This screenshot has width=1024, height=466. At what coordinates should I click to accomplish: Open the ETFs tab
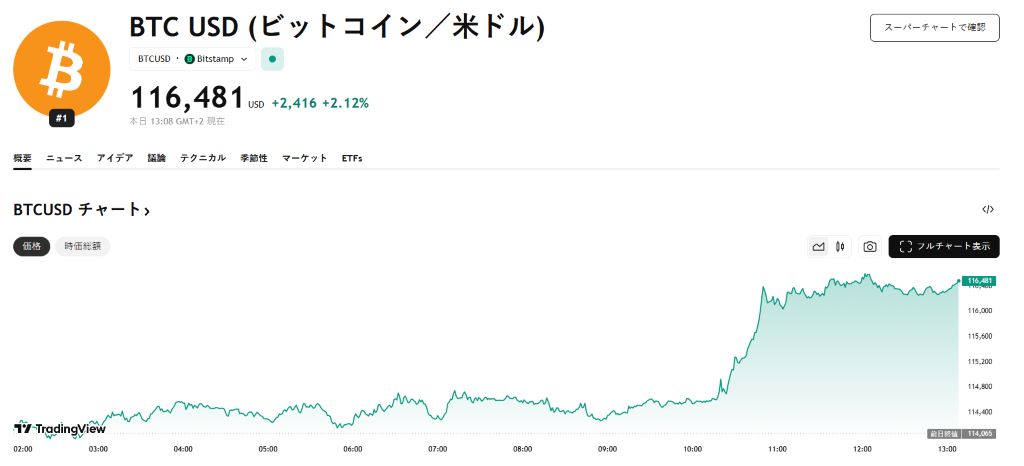(352, 158)
